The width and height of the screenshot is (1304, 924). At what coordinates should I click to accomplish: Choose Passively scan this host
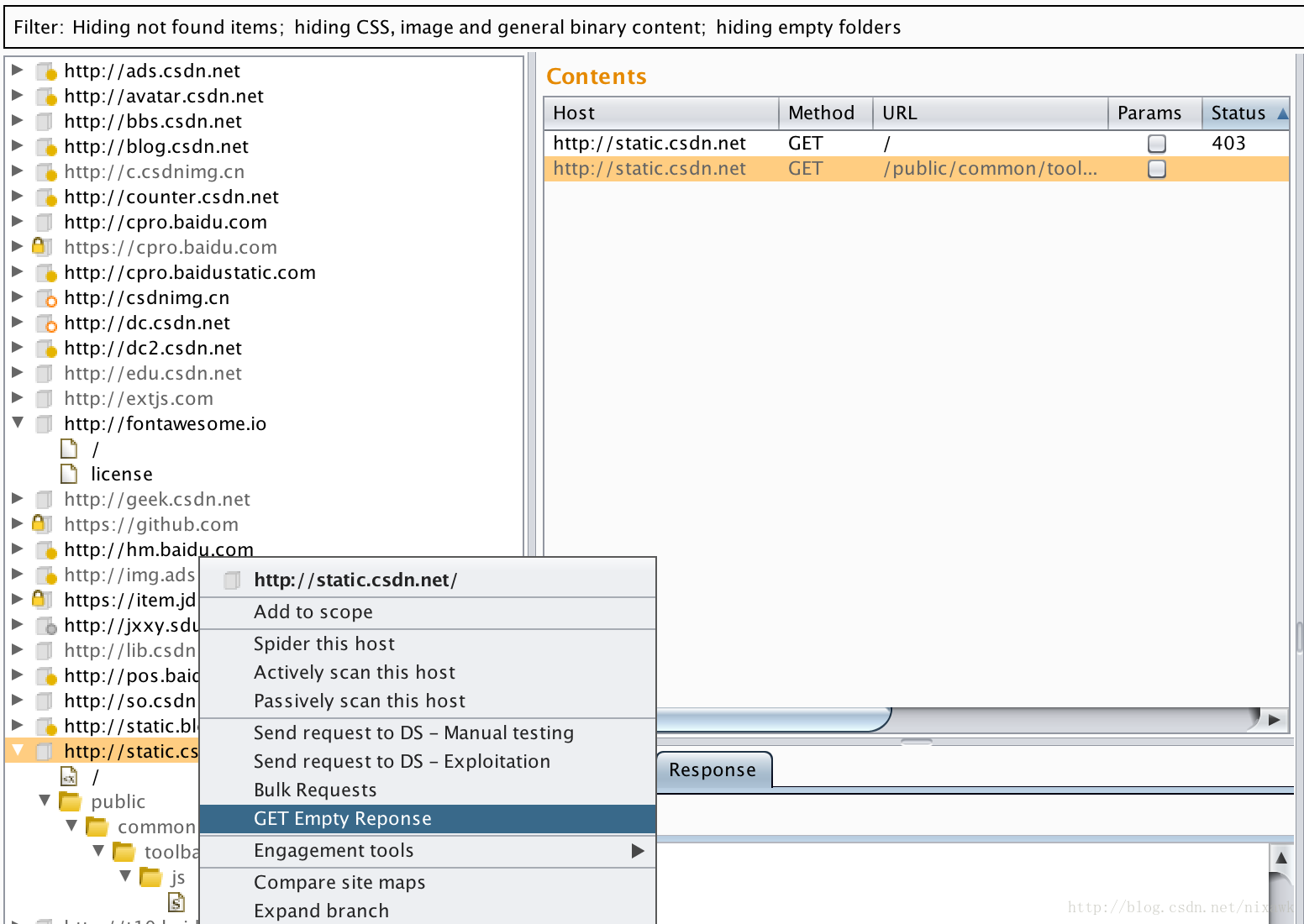[428, 701]
